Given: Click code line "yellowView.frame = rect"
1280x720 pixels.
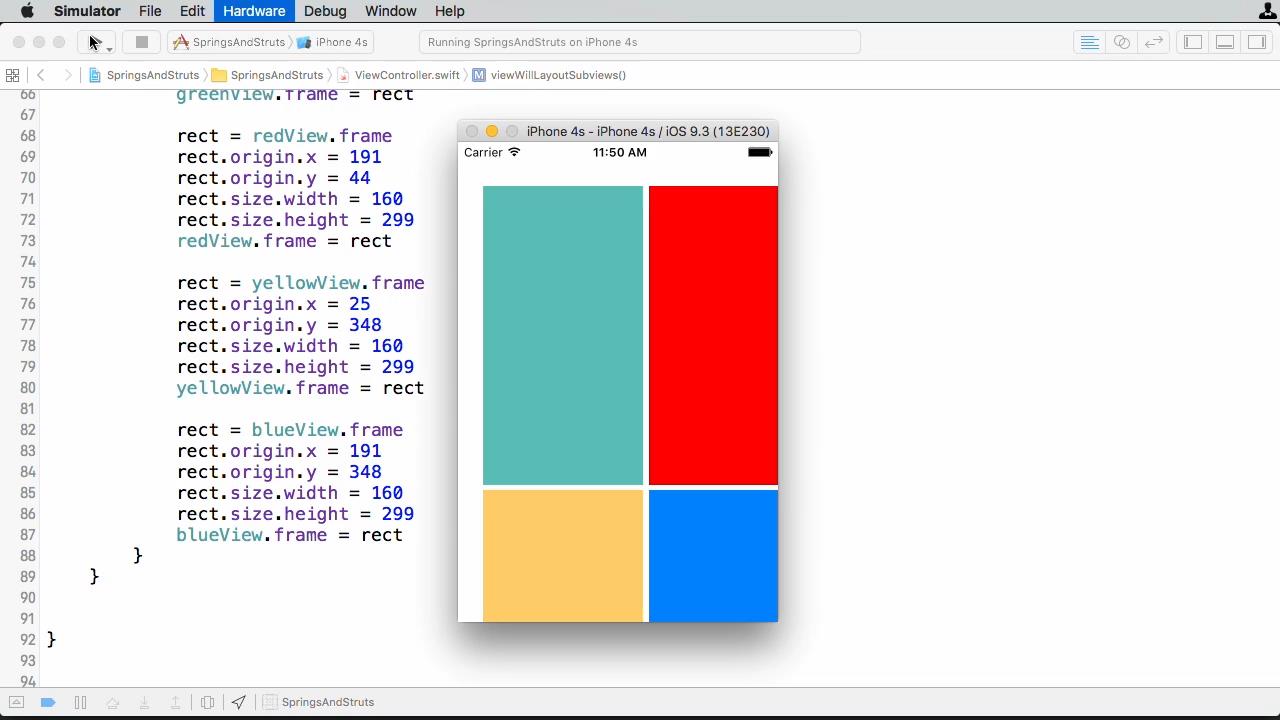Looking at the screenshot, I should click(x=300, y=388).
